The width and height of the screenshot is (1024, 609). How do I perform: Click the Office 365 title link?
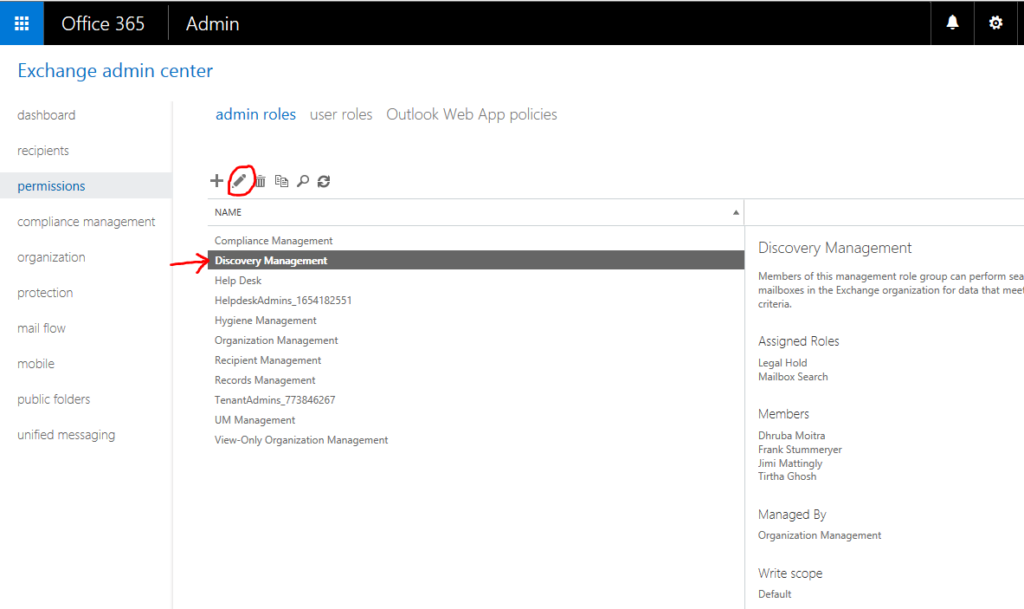[103, 23]
